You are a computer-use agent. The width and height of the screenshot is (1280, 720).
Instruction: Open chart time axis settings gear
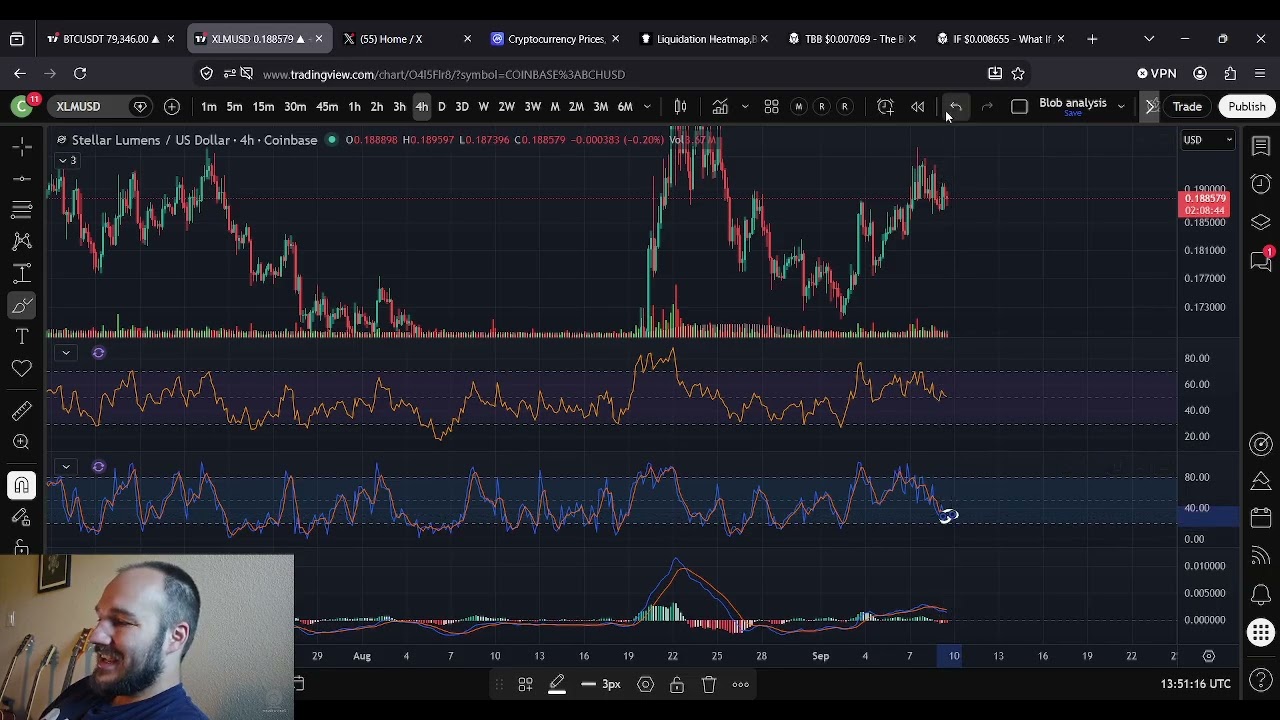point(1208,656)
